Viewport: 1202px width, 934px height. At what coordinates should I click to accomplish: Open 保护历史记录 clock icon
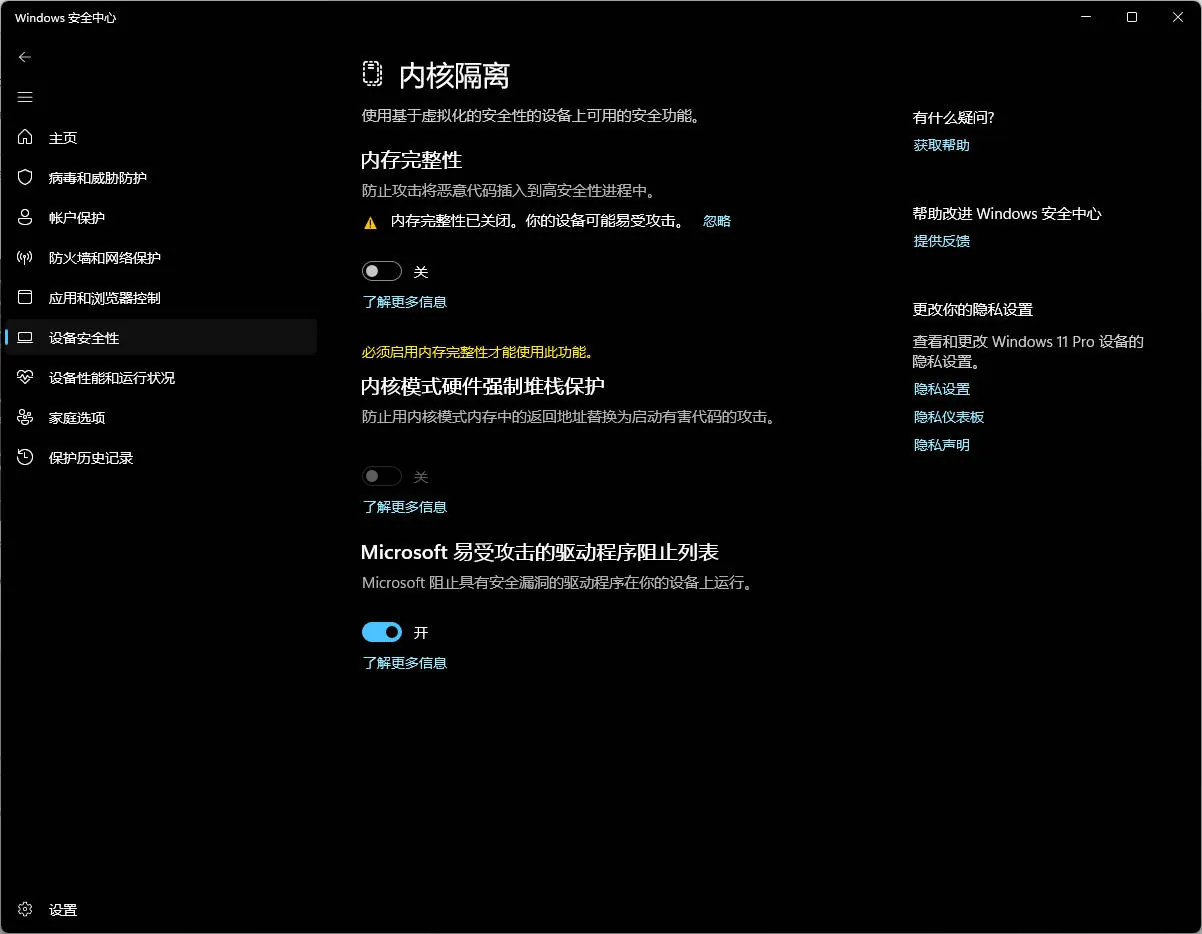pyautogui.click(x=26, y=458)
